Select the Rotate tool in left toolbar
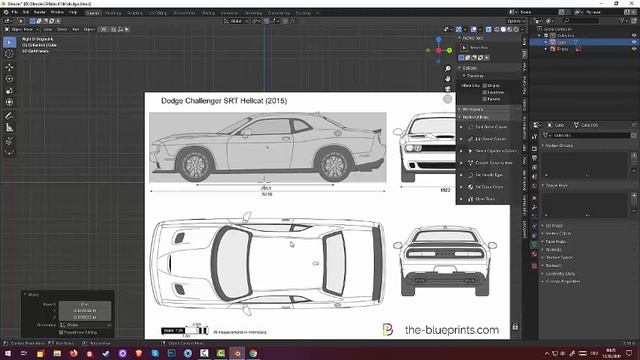640x360 pixels. [9, 79]
